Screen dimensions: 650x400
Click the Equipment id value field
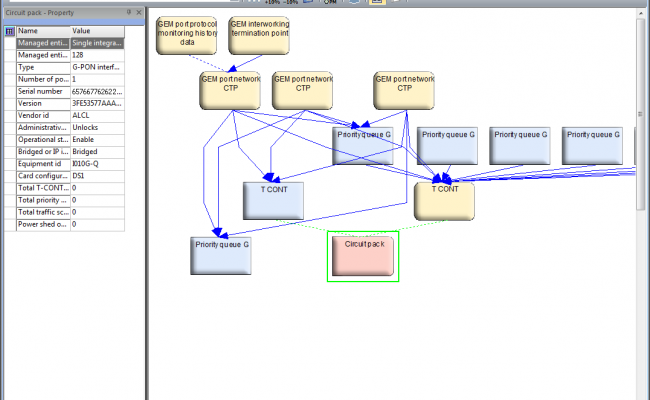(x=96, y=163)
